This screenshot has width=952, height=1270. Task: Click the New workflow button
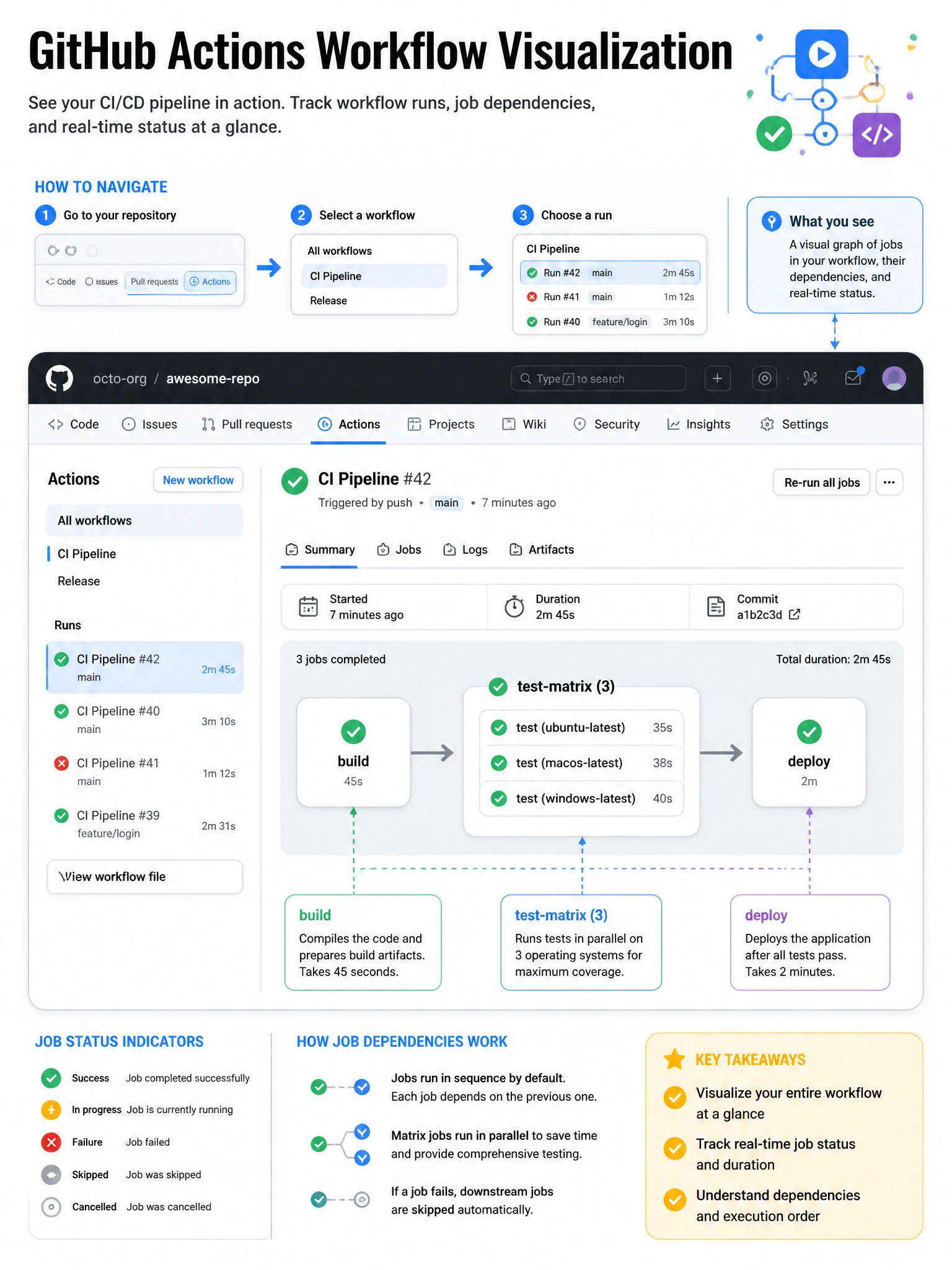(198, 480)
